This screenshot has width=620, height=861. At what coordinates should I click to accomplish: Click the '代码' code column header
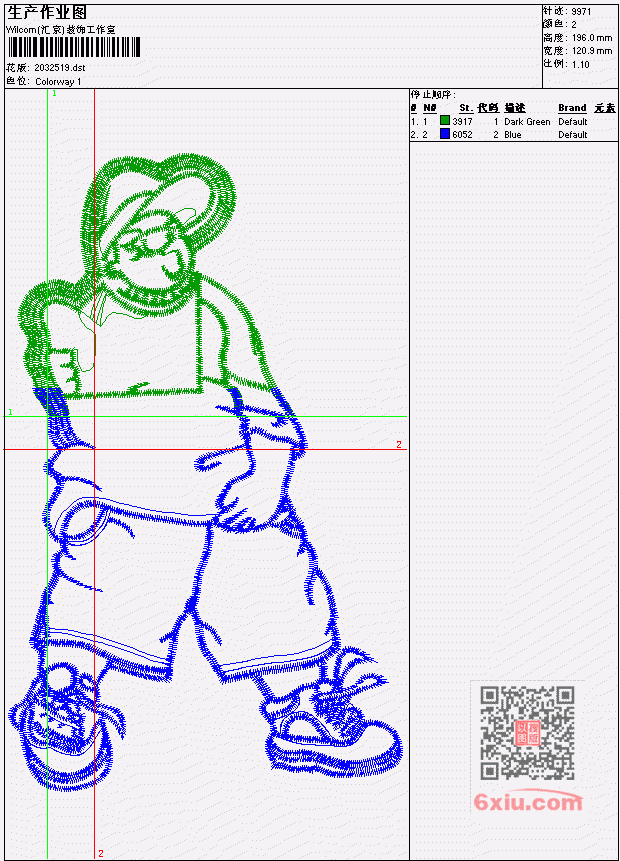488,108
